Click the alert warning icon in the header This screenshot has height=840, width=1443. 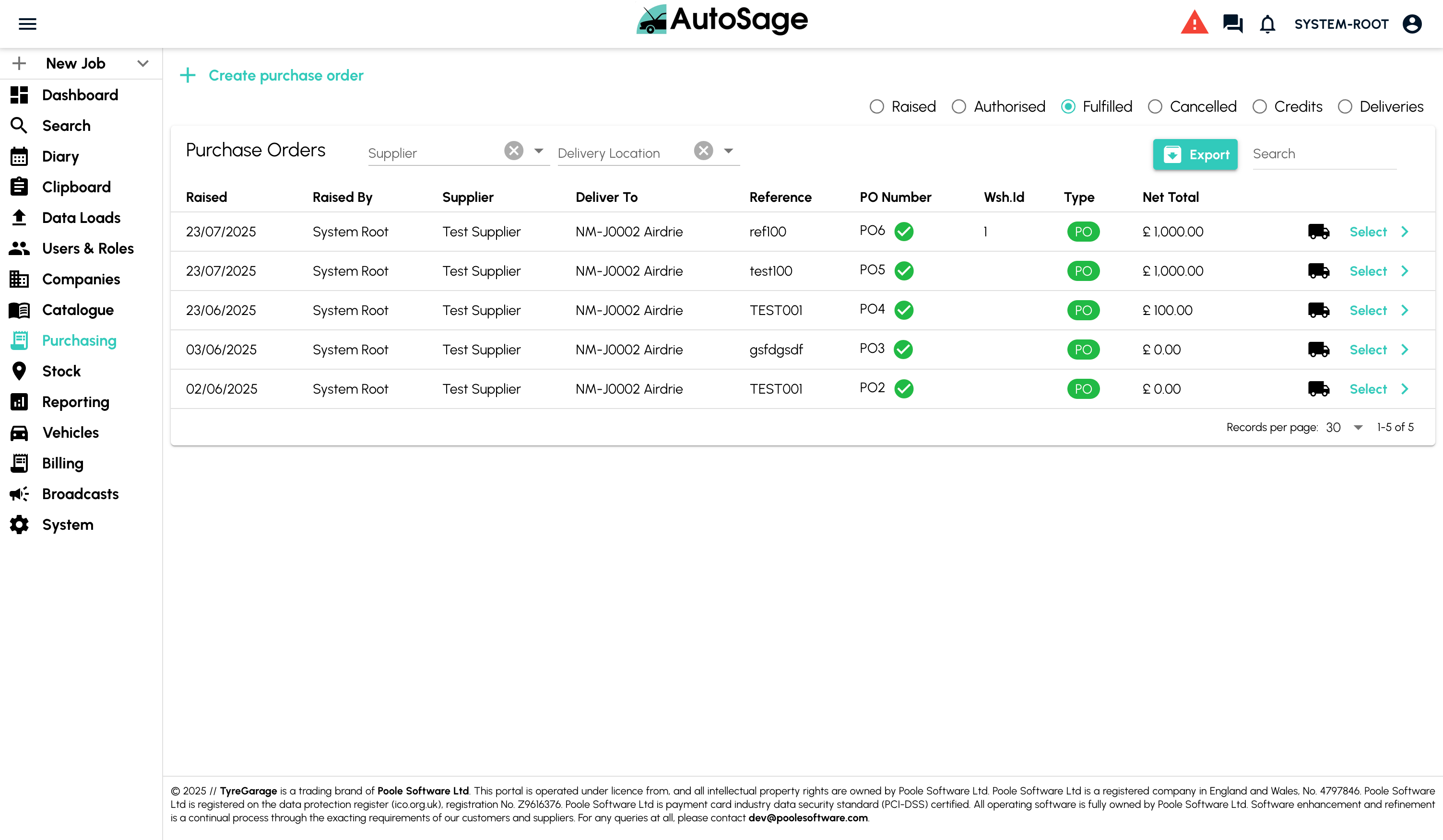(1195, 23)
